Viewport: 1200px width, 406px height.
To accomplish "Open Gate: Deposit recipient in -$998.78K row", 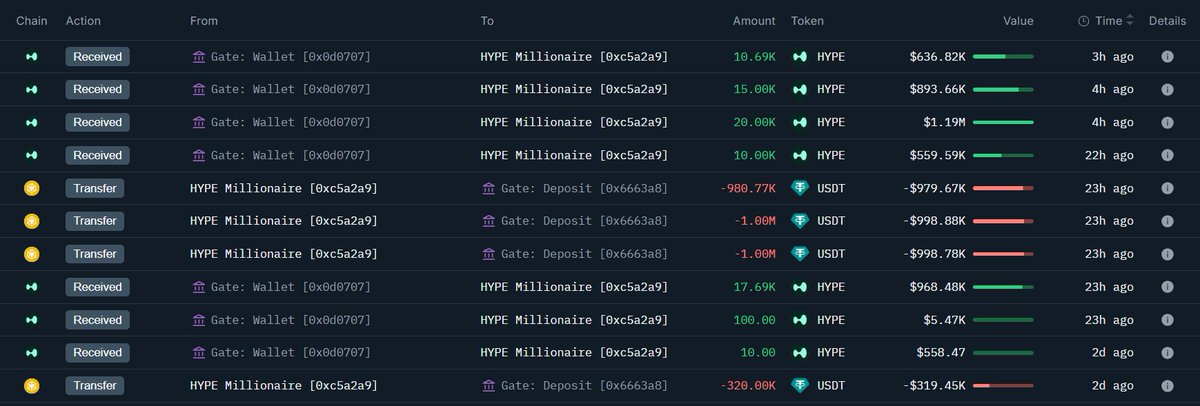I will click(584, 255).
